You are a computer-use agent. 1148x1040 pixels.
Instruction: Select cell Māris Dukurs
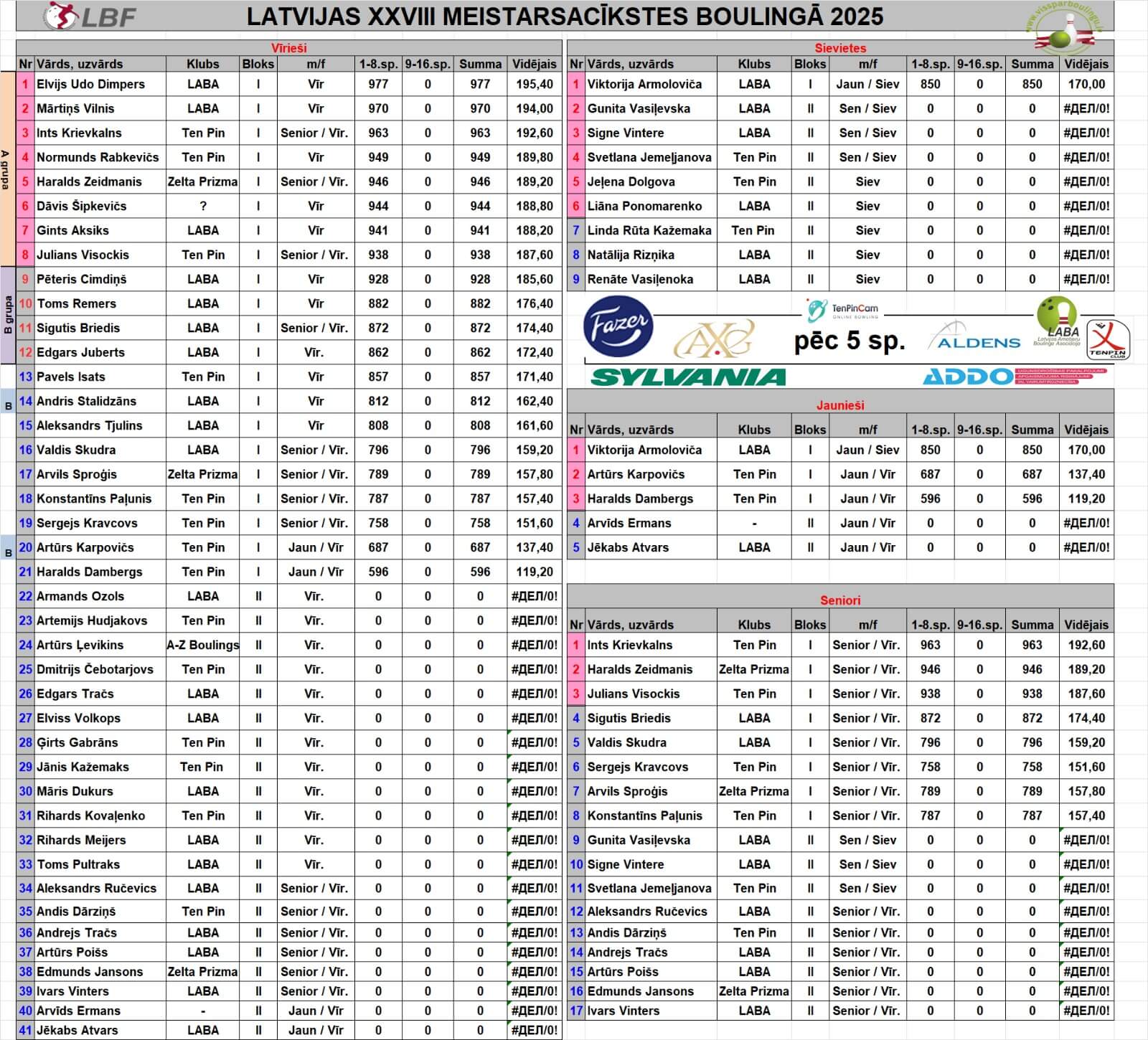coord(100,791)
